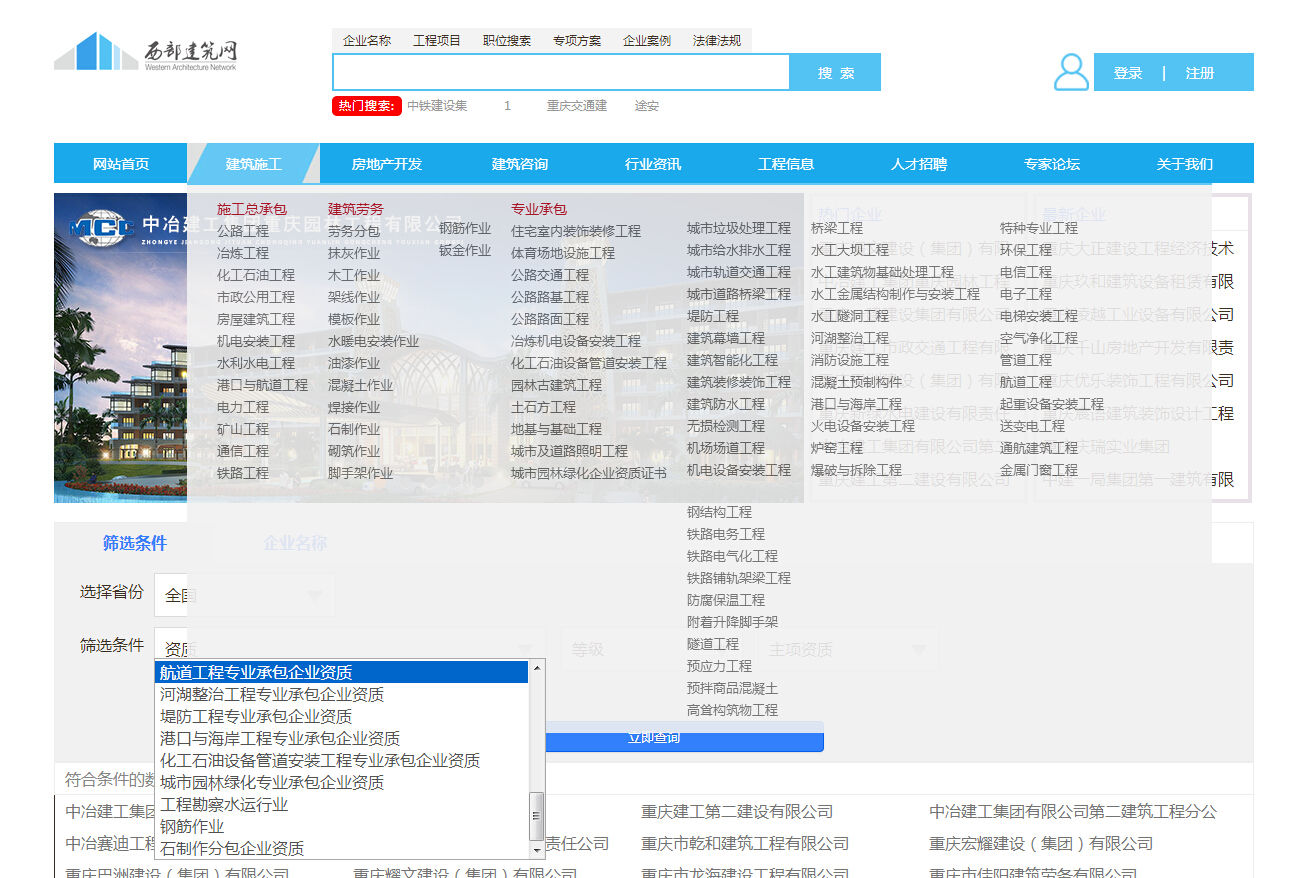Screen dimensions: 1302x878
Task: Click 钣金作业 in the submenu
Action: [465, 250]
